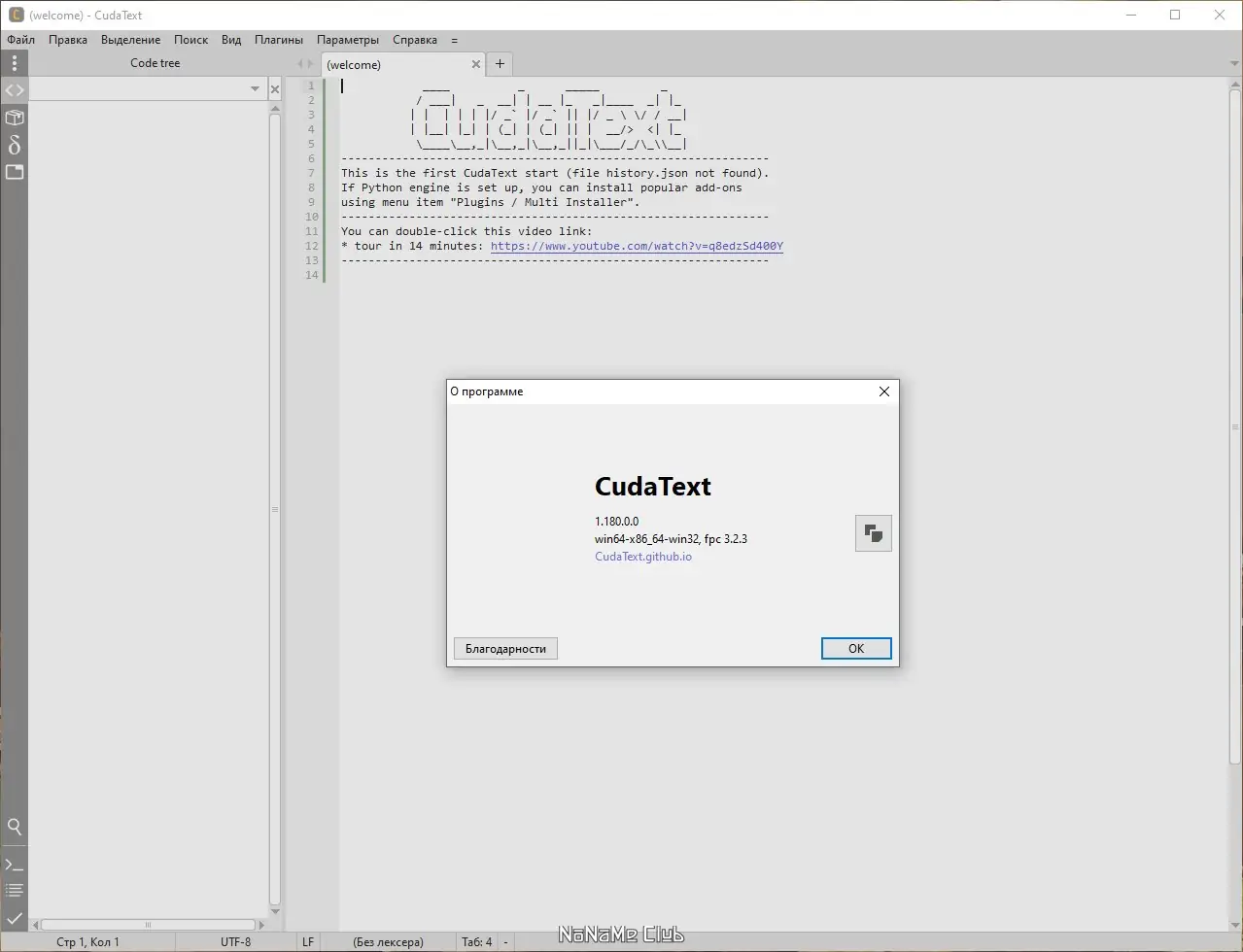1243x952 pixels.
Task: Open the Project manager box icon
Action: pyautogui.click(x=14, y=118)
